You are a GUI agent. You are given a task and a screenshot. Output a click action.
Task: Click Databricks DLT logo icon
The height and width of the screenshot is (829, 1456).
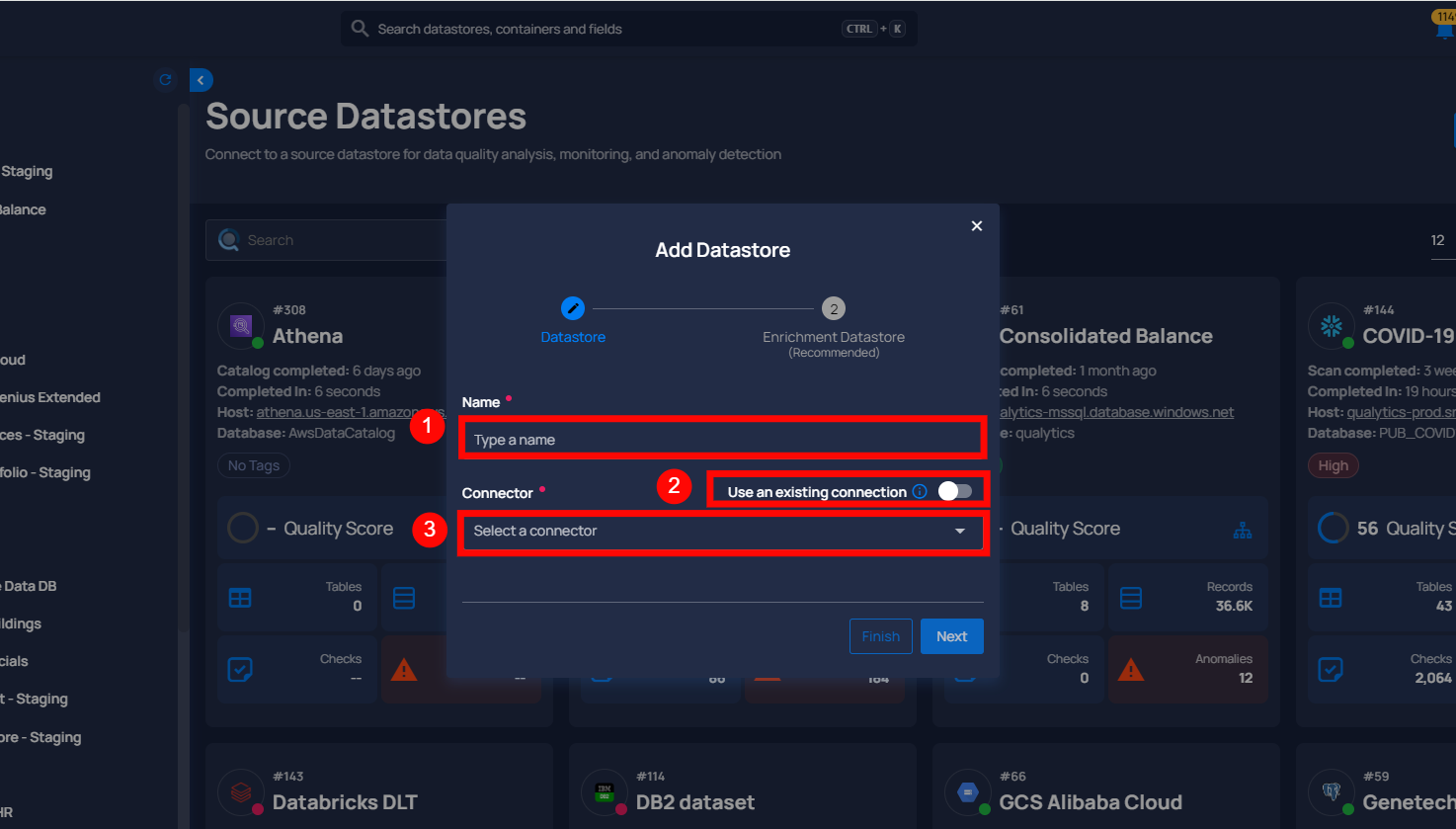tap(241, 792)
